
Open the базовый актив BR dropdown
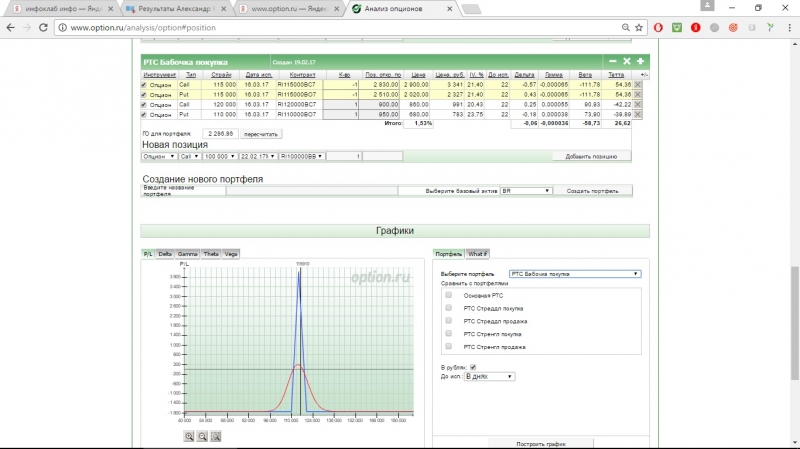(x=526, y=190)
